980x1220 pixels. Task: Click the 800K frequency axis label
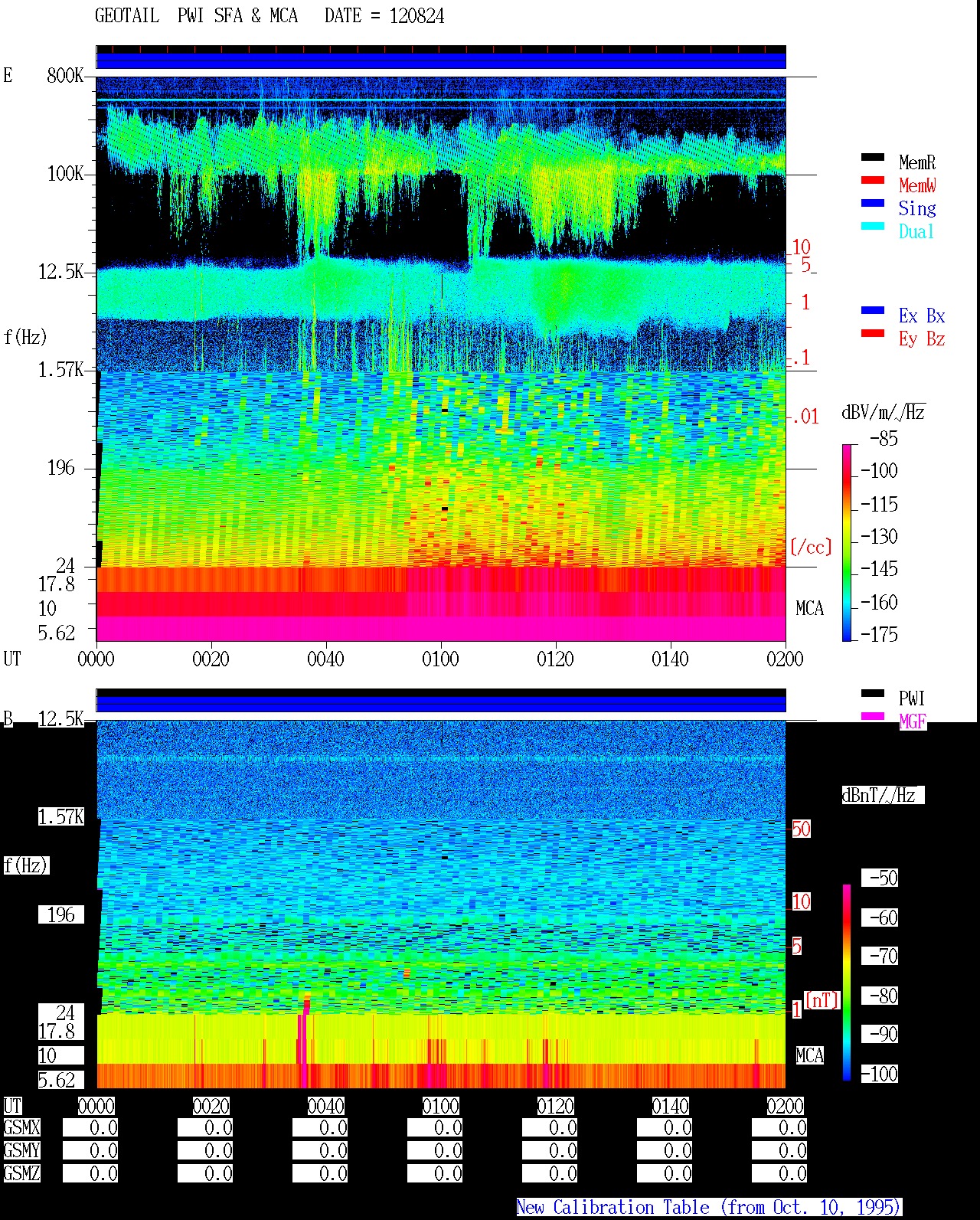[65, 76]
